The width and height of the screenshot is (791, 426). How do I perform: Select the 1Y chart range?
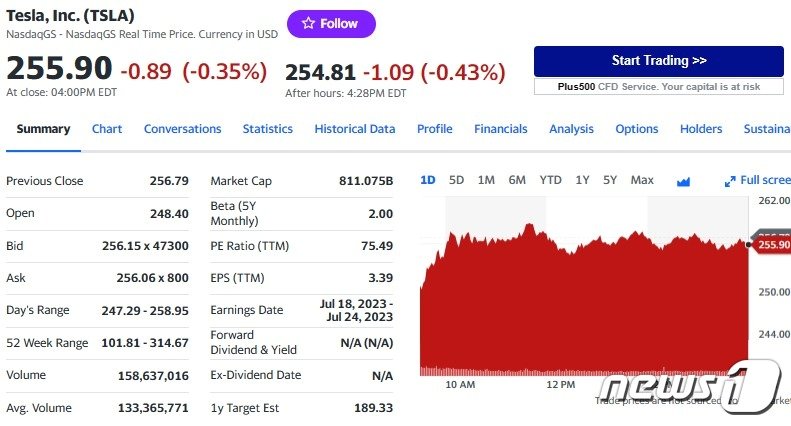click(582, 180)
